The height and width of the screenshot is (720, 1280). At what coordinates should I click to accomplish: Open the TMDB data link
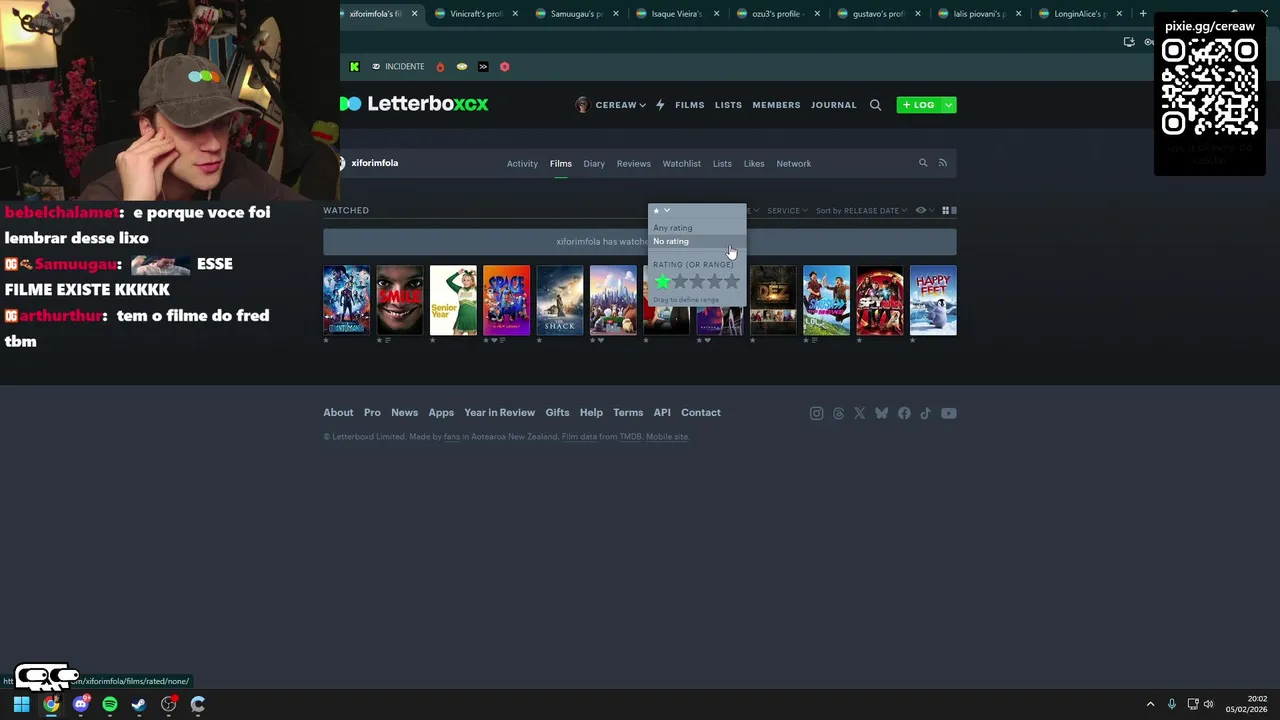(630, 437)
